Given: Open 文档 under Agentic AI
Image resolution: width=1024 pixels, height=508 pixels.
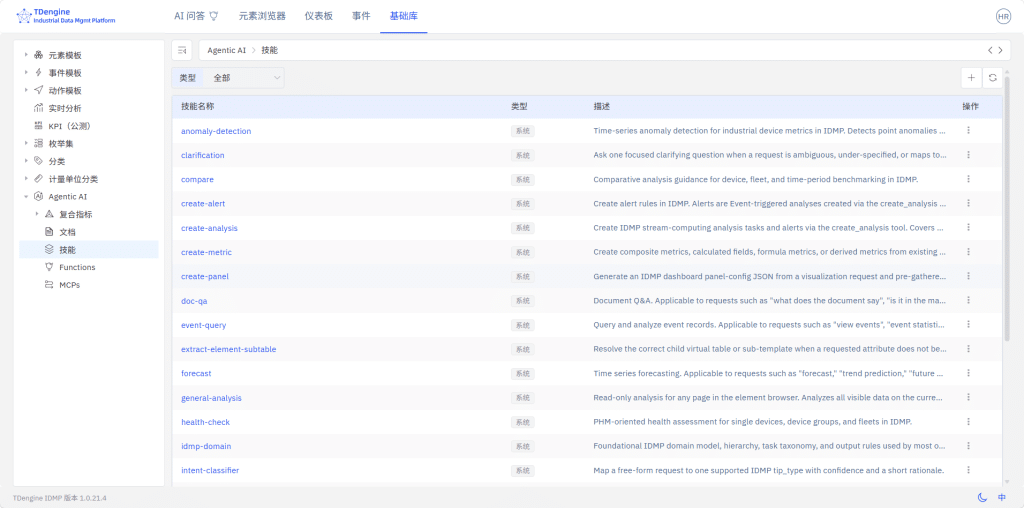Looking at the screenshot, I should (67, 232).
